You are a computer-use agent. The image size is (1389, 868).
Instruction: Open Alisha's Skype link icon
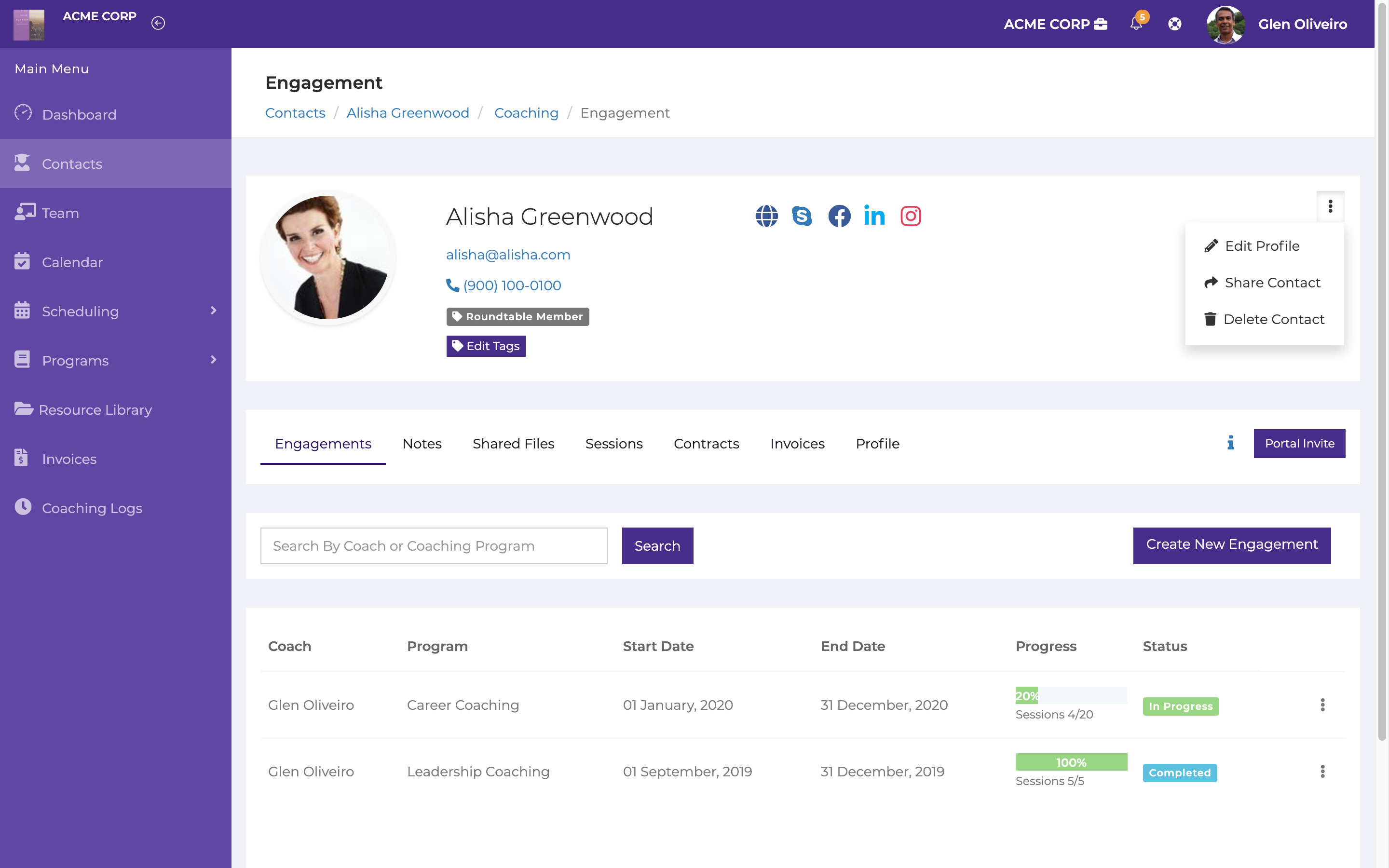(802, 216)
